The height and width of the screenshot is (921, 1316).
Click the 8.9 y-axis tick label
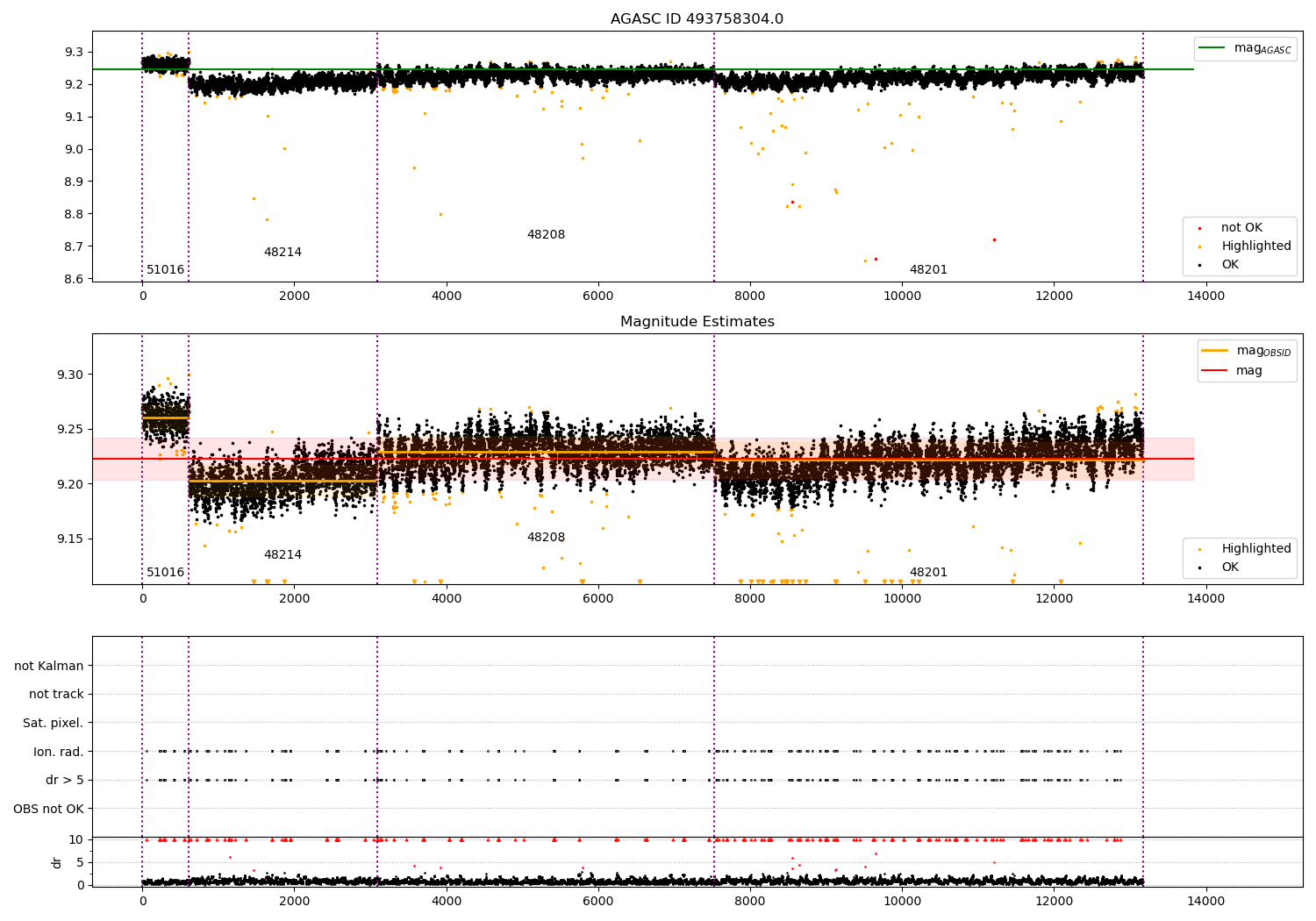coord(75,182)
